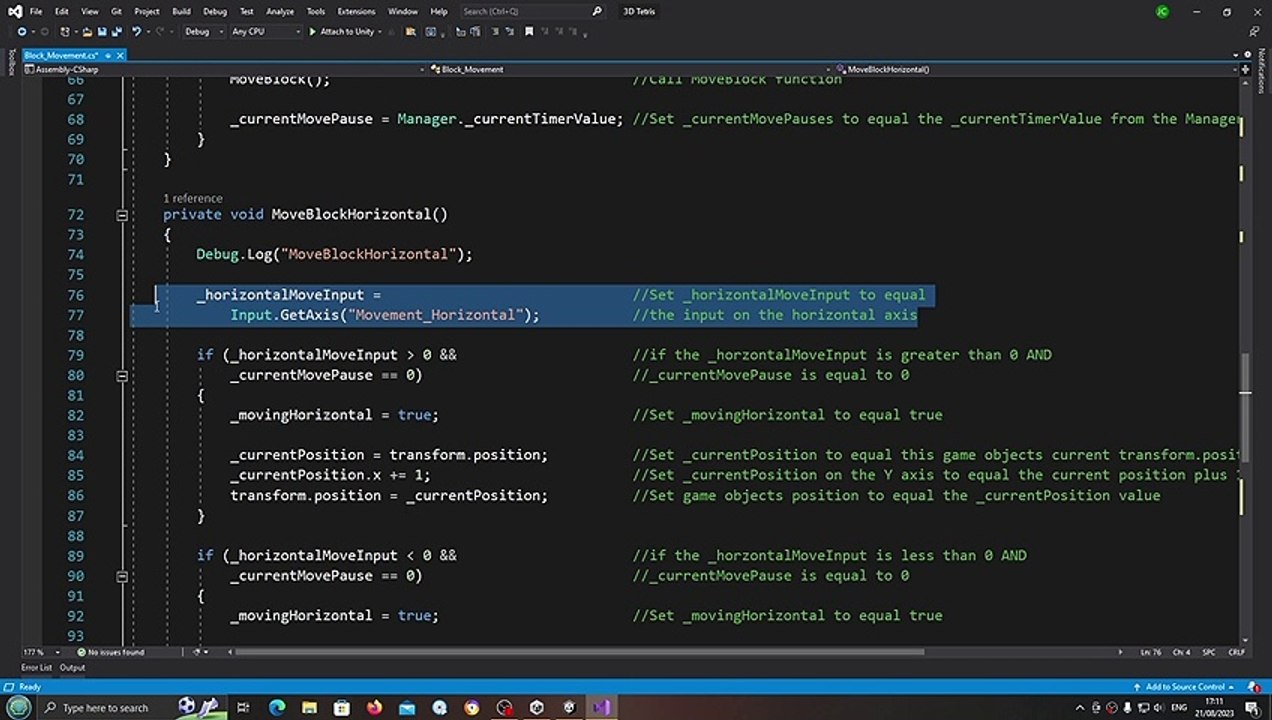Switch to the Output tab

pyautogui.click(x=72, y=667)
